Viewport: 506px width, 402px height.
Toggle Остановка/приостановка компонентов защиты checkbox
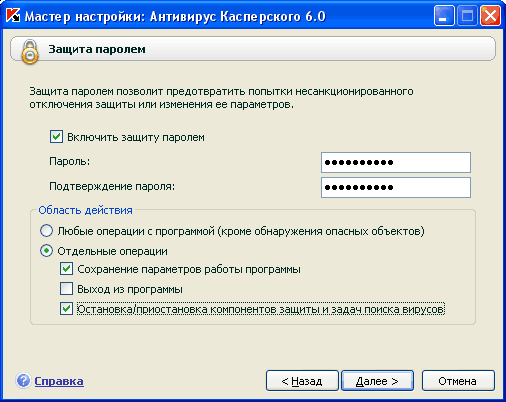pyautogui.click(x=66, y=309)
